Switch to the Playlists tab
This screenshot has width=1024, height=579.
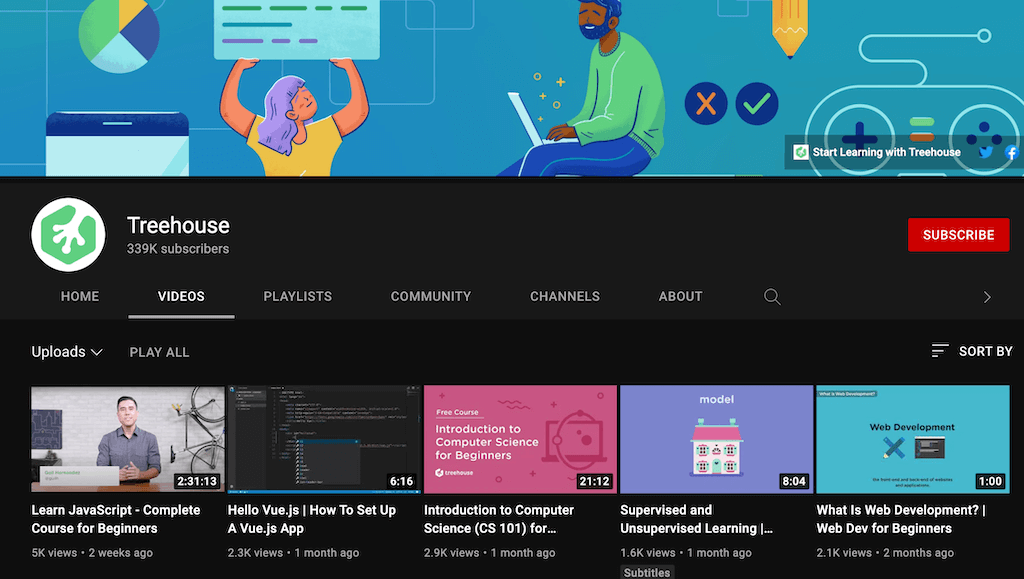298,296
